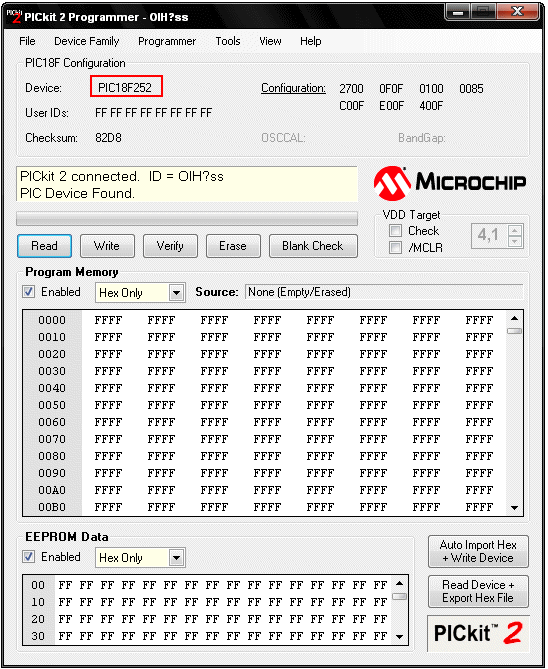Screen dimensions: 548x669
Task: Click EEPROM Data scrollbar down arrow
Action: coord(399,637)
